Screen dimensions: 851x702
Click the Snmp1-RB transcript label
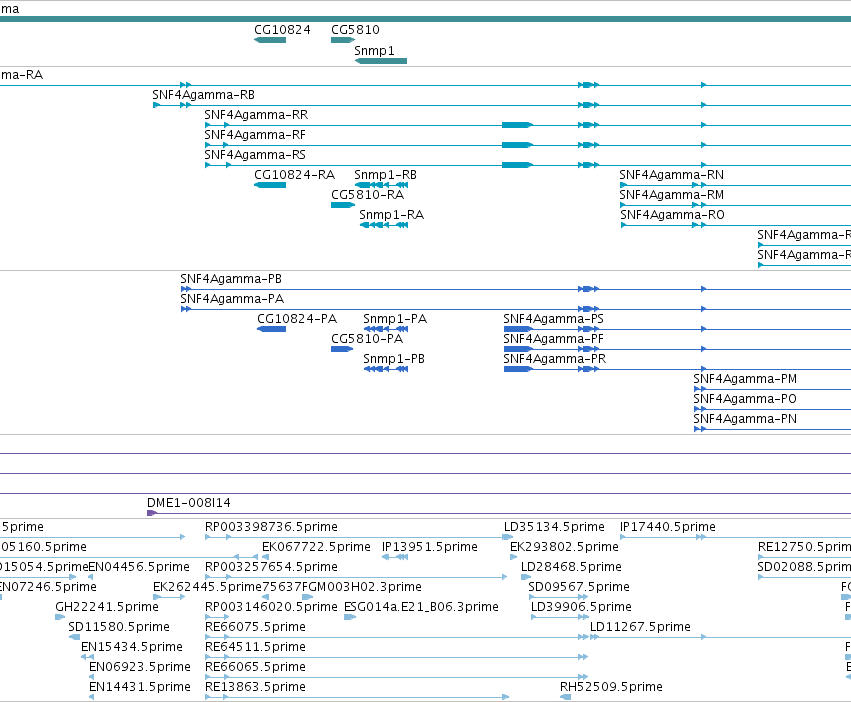385,175
